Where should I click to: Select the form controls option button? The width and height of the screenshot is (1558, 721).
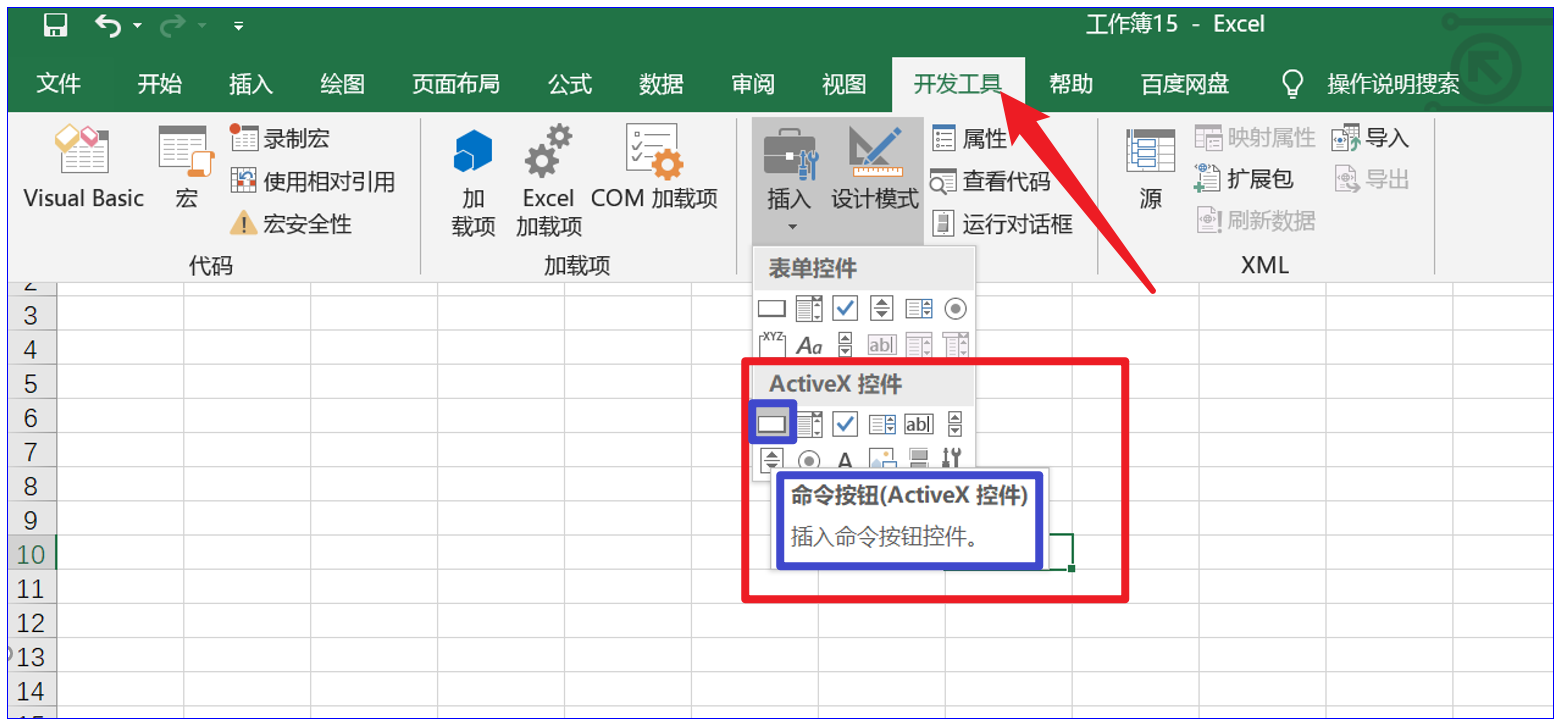tap(955, 308)
